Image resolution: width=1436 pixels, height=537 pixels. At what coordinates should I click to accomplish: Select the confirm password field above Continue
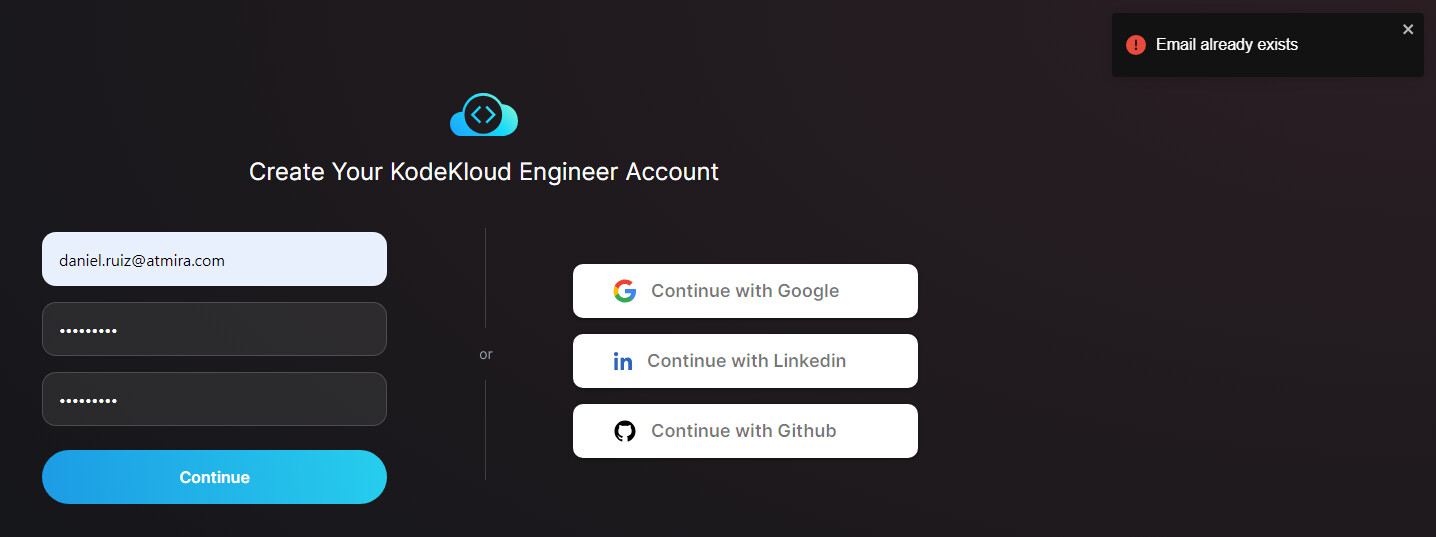[x=214, y=399]
